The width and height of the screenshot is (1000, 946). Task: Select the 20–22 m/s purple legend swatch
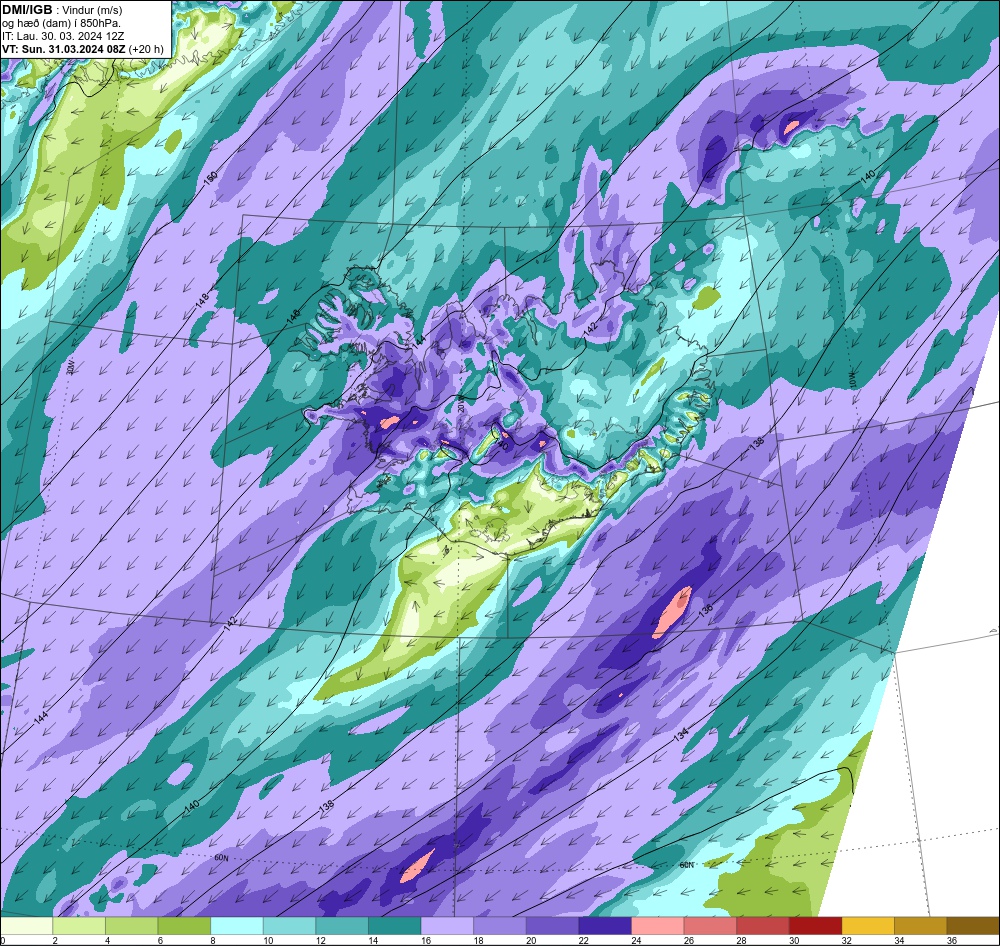pyautogui.click(x=552, y=926)
